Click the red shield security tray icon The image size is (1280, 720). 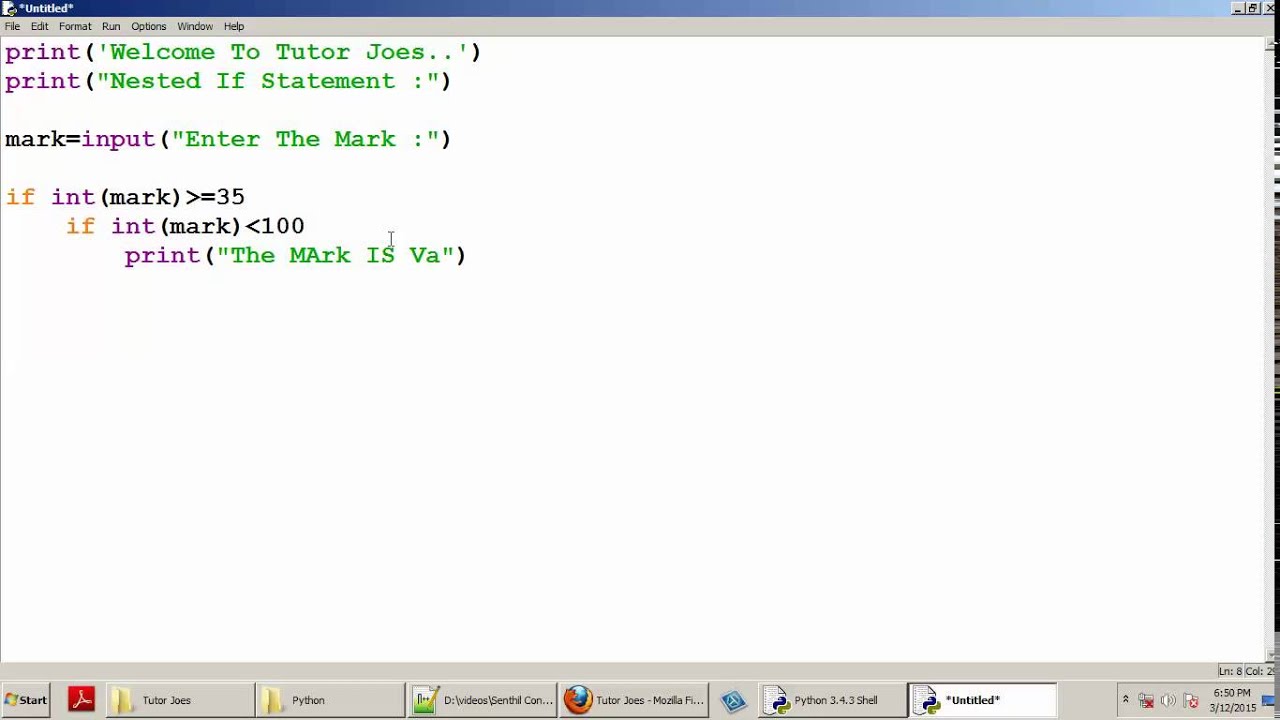pyautogui.click(x=1190, y=700)
